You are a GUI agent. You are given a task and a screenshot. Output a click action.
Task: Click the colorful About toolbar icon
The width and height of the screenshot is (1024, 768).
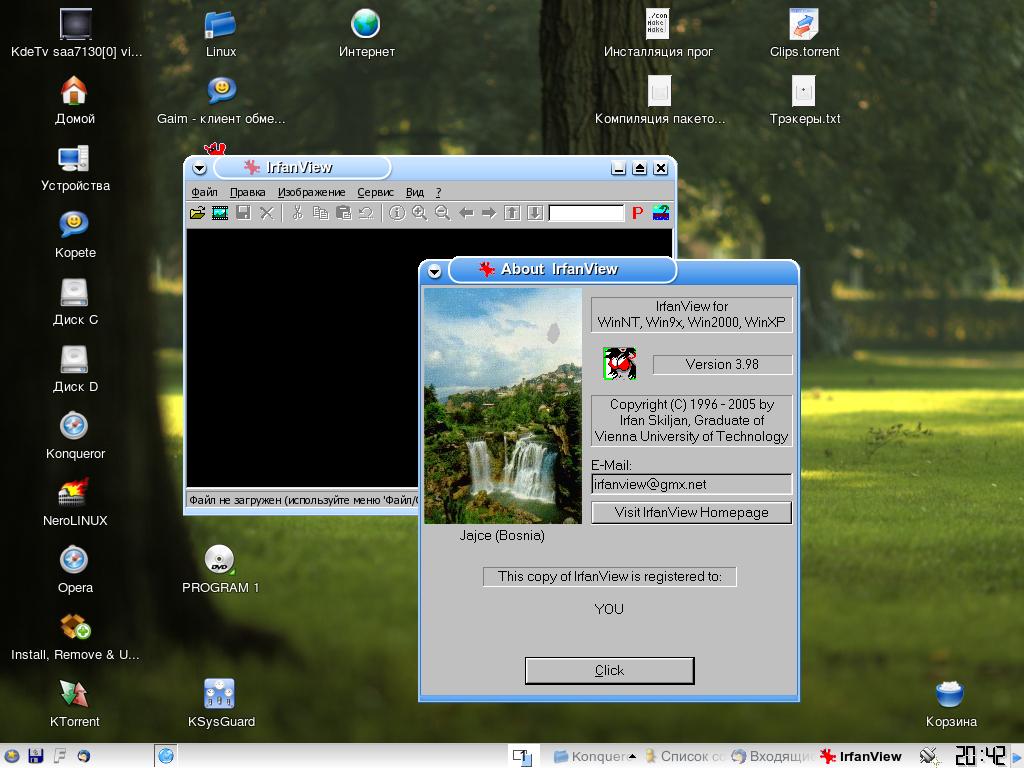(x=661, y=213)
